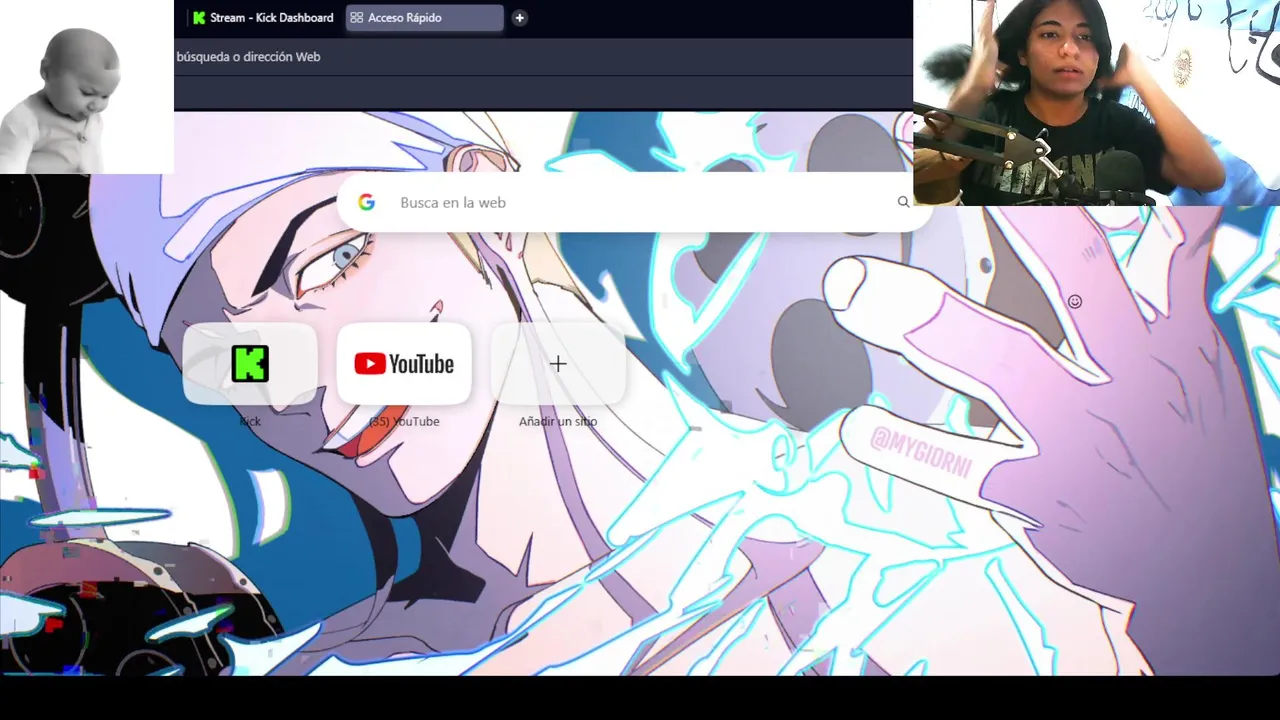Image resolution: width=1280 pixels, height=720 pixels.
Task: Open a new tab with the plus button
Action: point(519,17)
